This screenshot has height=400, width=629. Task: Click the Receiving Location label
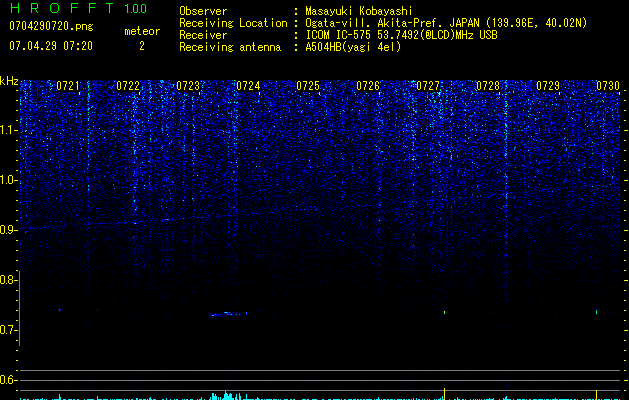(233, 23)
